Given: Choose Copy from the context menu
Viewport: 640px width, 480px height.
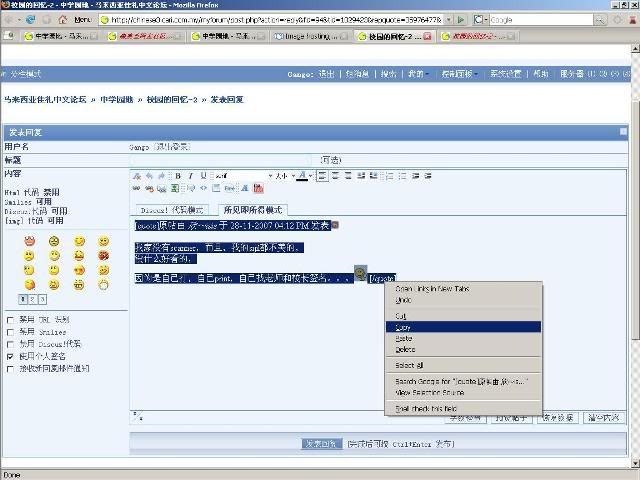Looking at the screenshot, I should [x=404, y=327].
